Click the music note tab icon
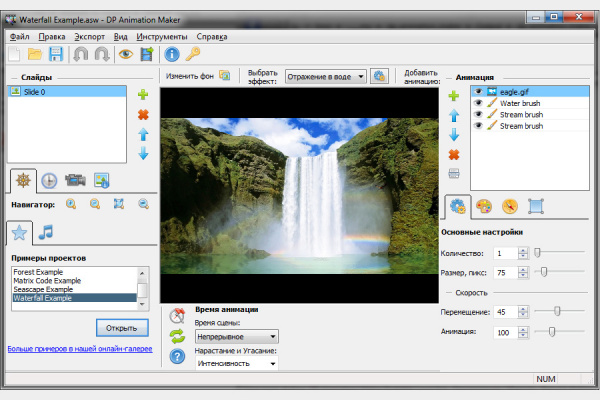 (46, 232)
